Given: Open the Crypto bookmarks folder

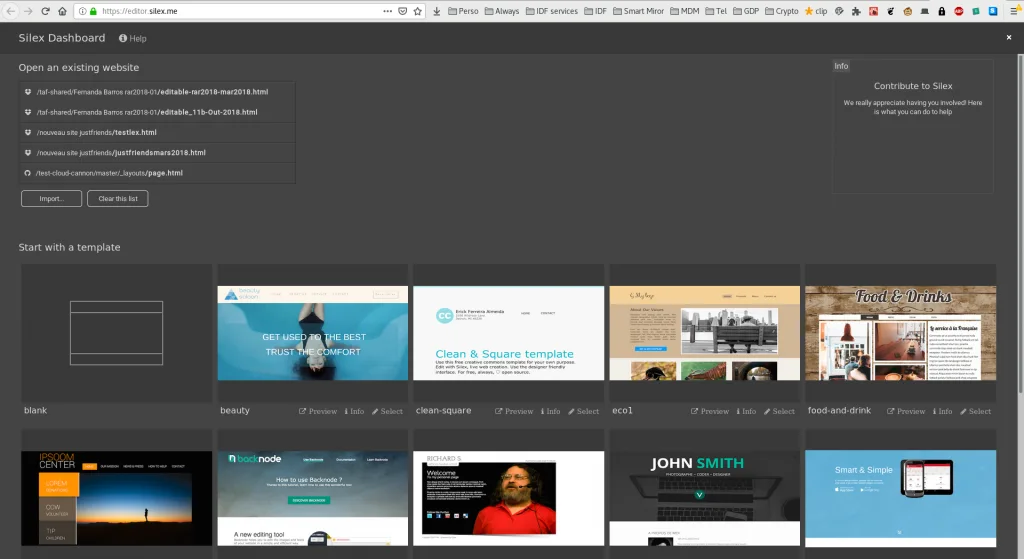Looking at the screenshot, I should point(782,11).
